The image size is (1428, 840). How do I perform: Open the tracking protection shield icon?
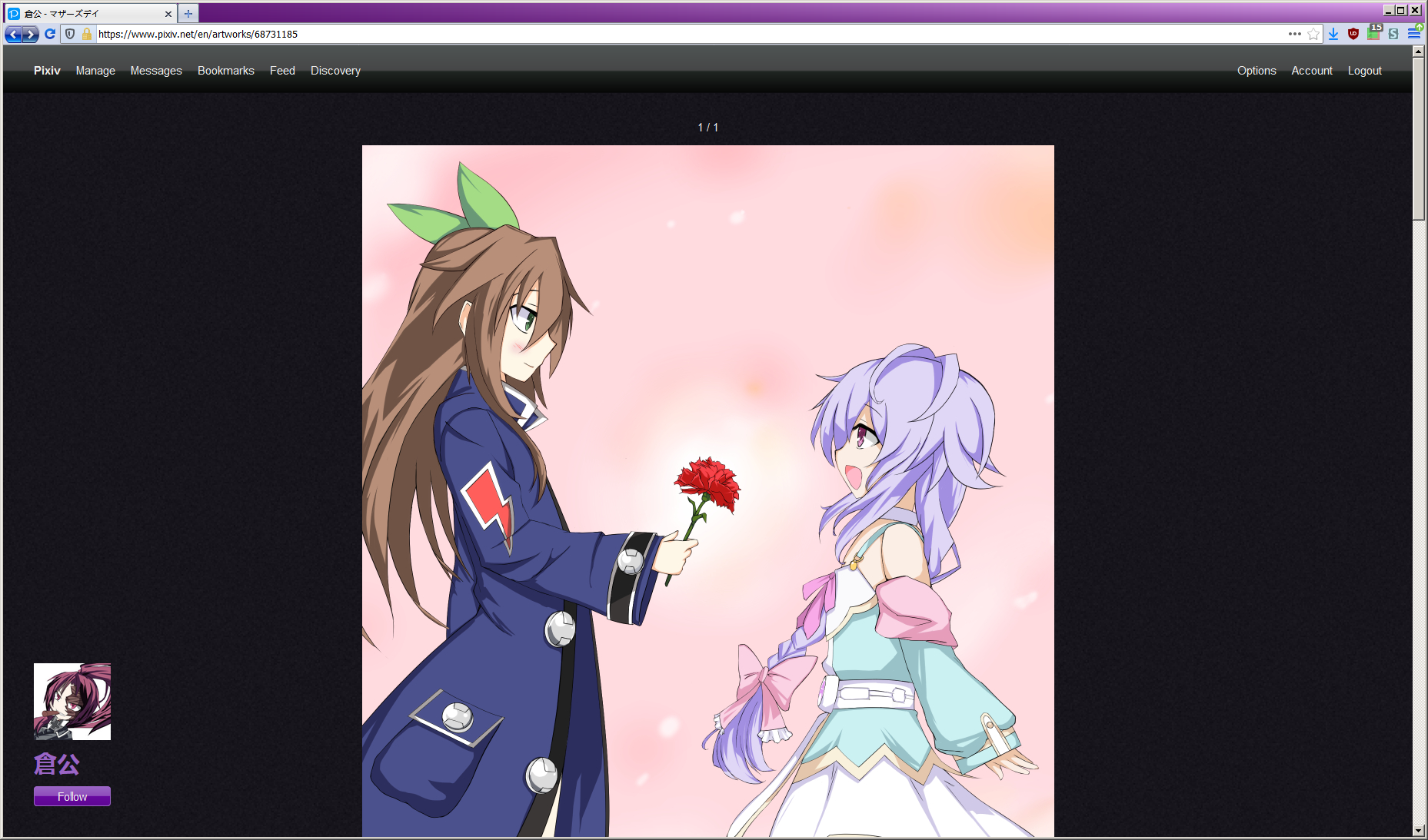[x=70, y=34]
